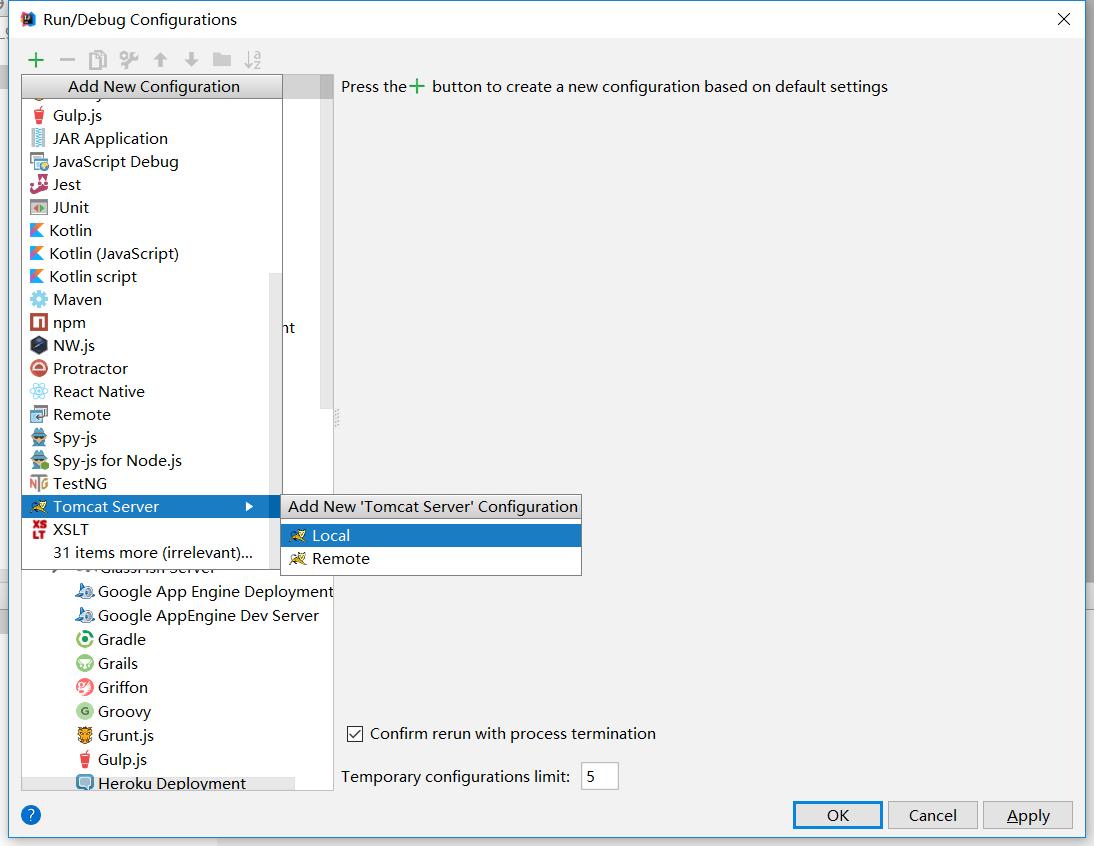
Task: Choose Kotlin script configuration
Action: coord(146,276)
